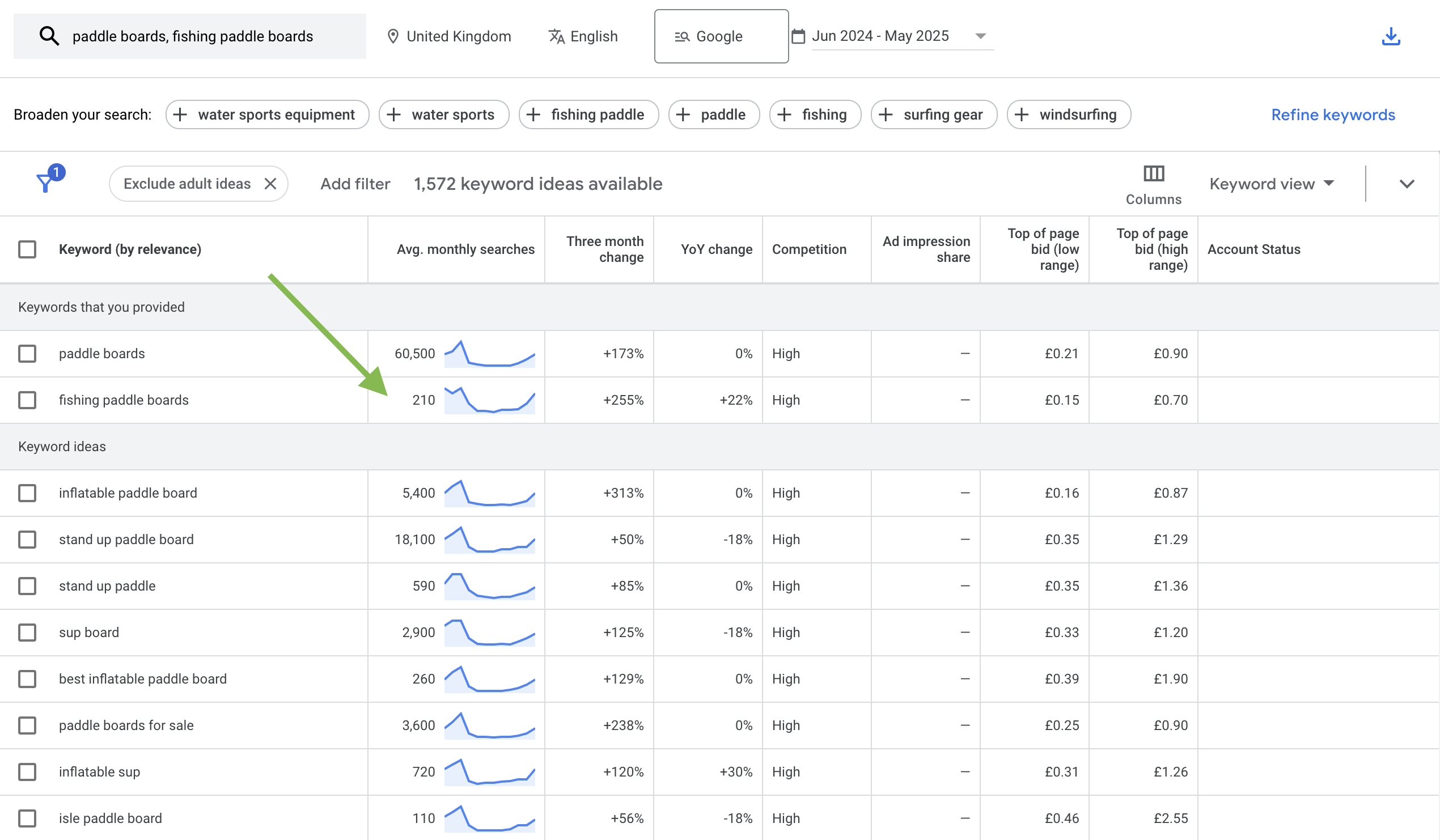Click stand up paddle board trend sparkline
The height and width of the screenshot is (840, 1440).
(490, 540)
